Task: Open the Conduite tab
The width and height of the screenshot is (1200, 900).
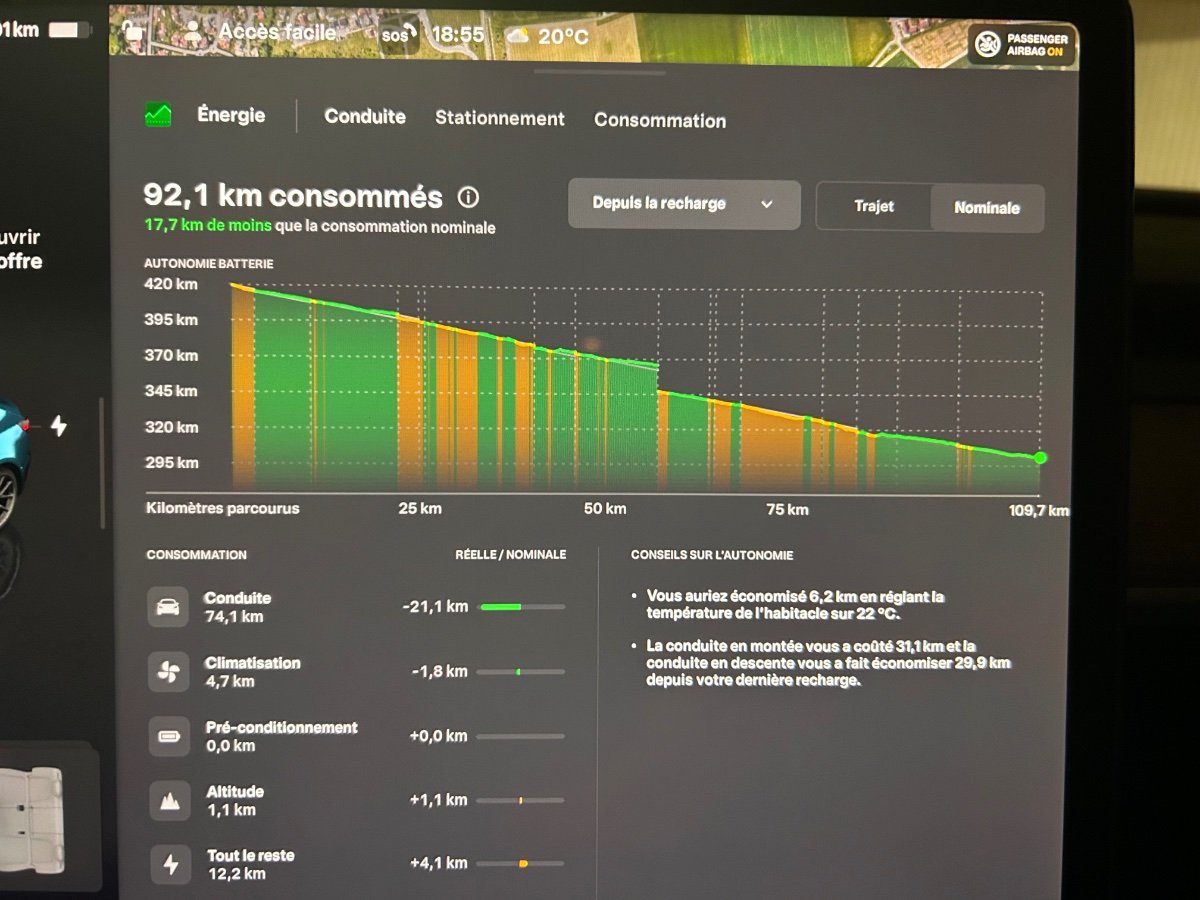Action: tap(365, 117)
